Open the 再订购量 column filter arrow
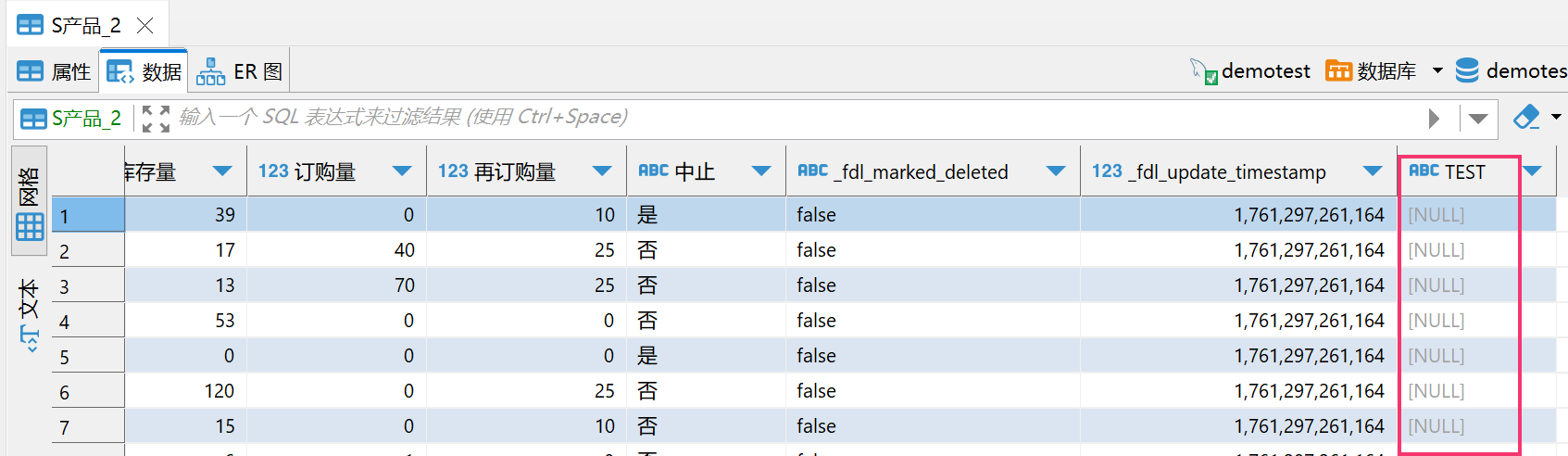 (602, 171)
